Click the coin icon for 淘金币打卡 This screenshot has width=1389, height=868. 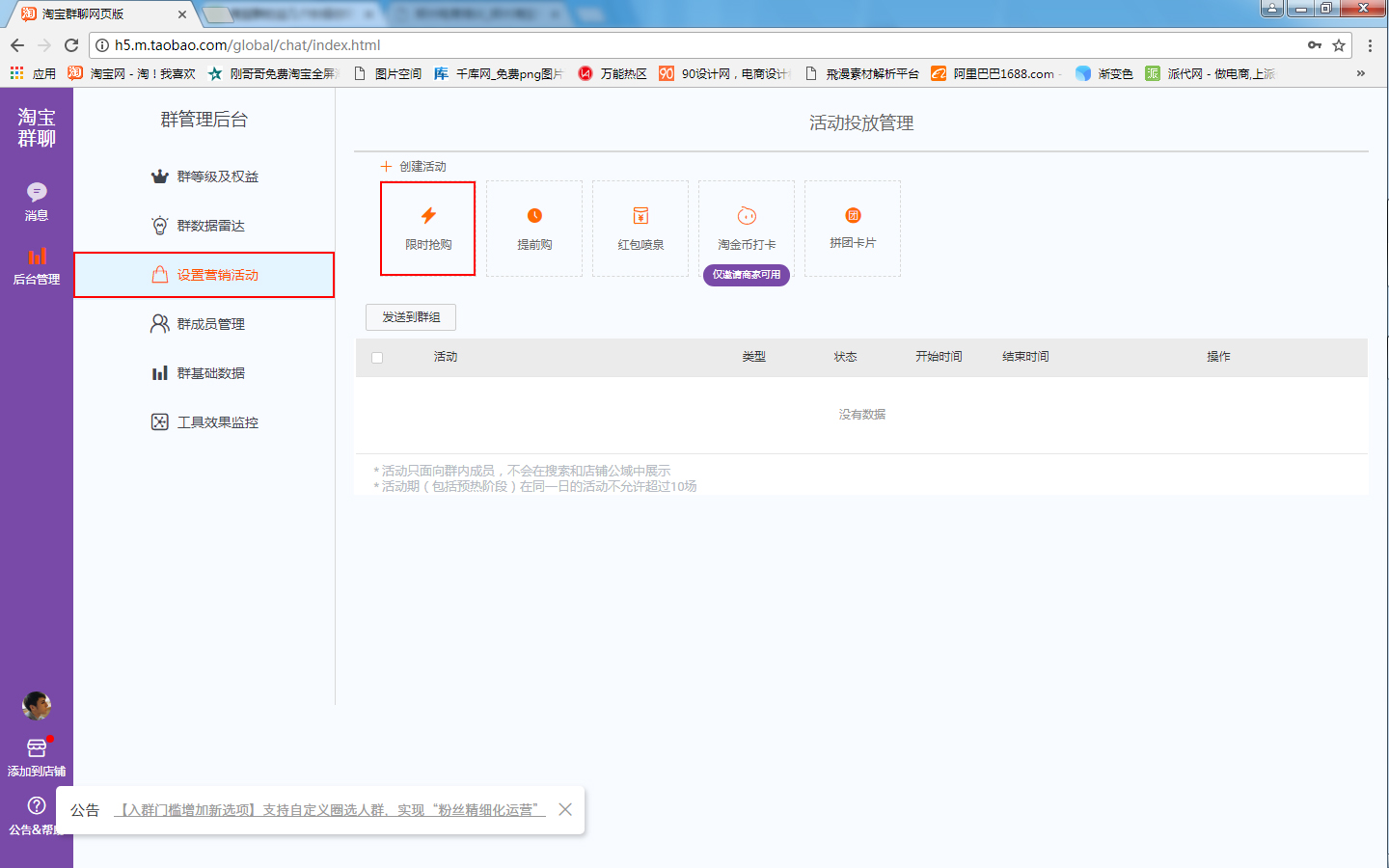(747, 215)
